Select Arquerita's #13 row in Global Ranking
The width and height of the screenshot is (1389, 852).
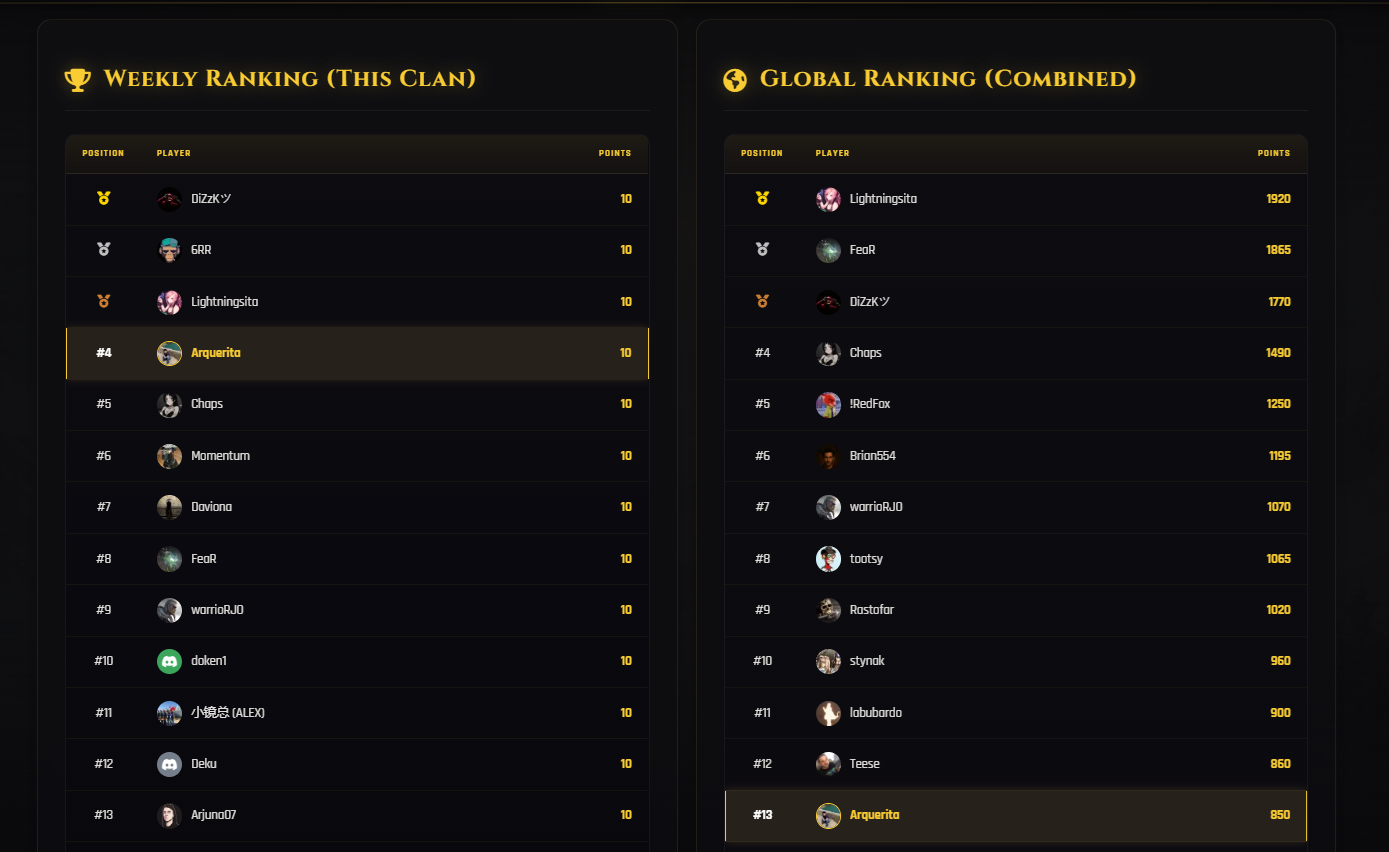point(1015,815)
